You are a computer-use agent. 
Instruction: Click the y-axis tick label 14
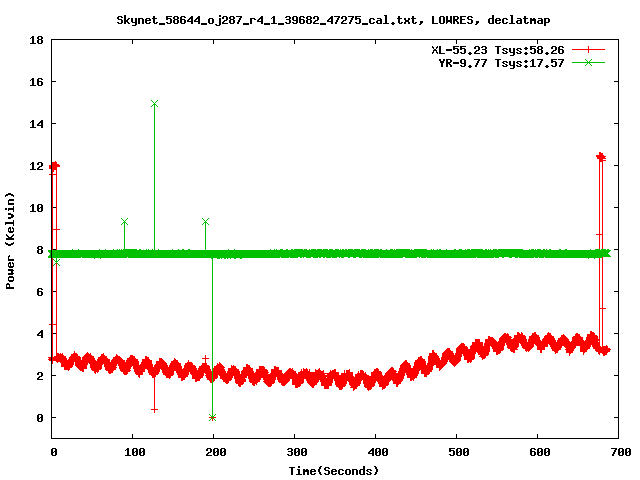(x=36, y=124)
